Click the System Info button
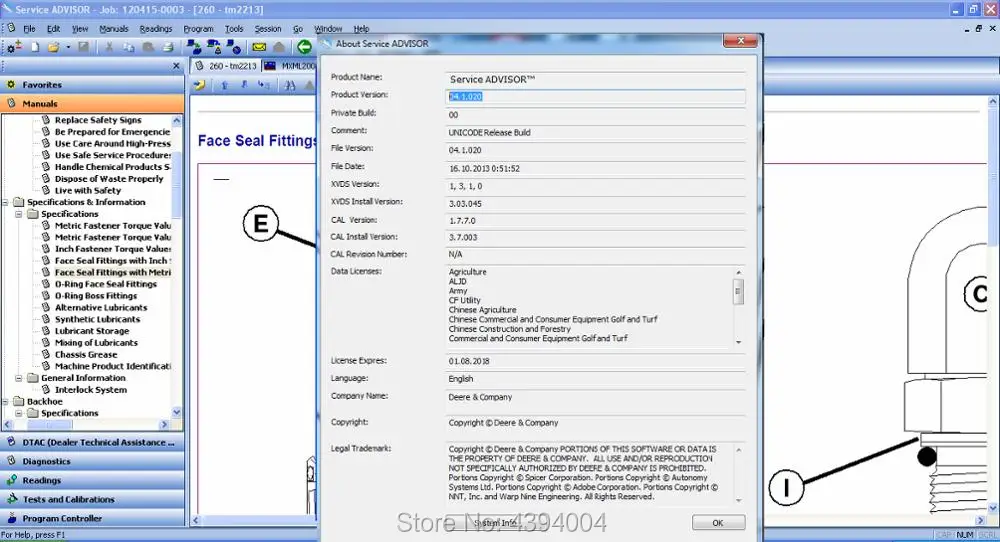This screenshot has width=1000, height=542. [495, 523]
